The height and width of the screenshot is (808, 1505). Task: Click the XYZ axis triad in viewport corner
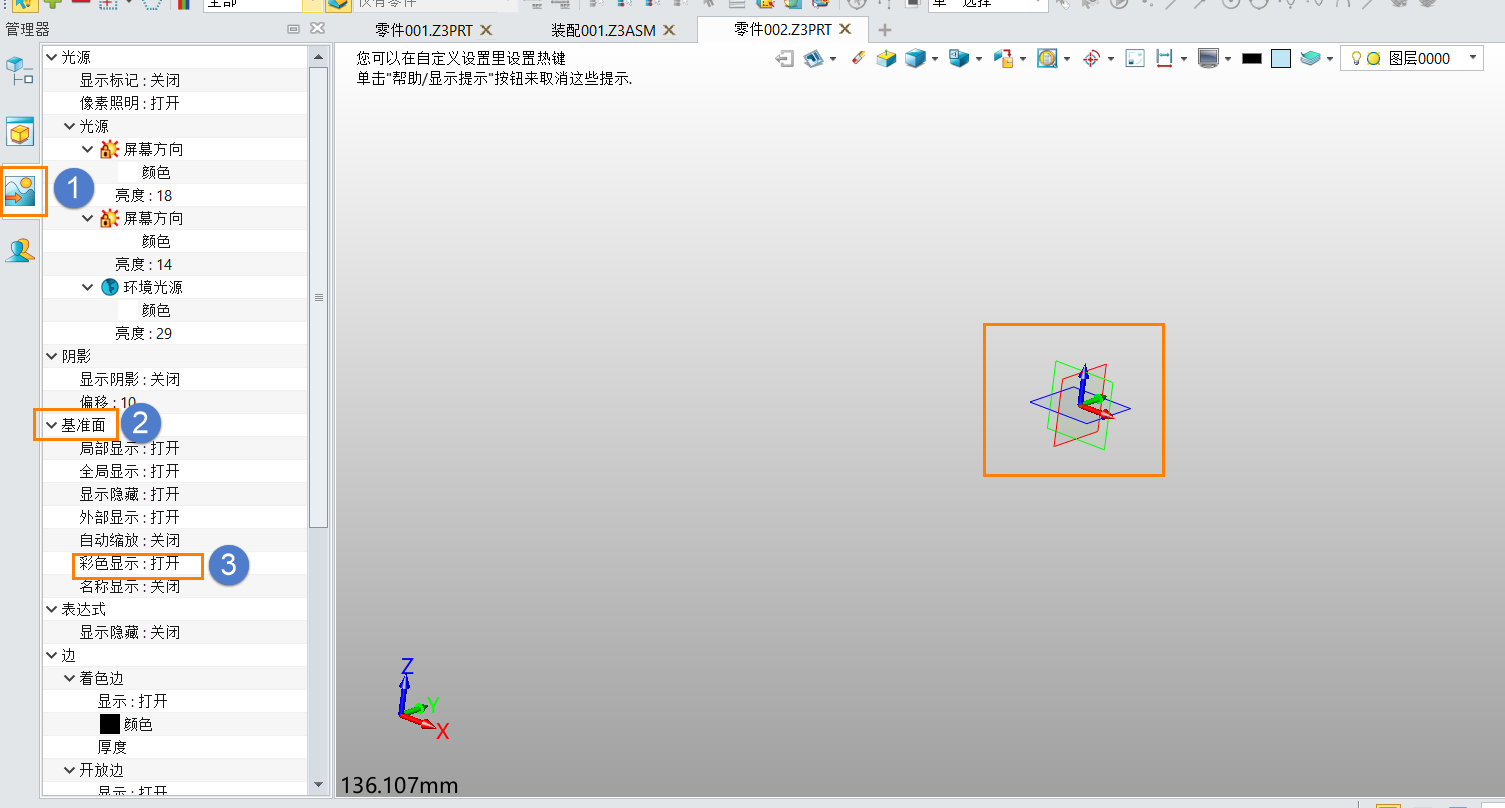pyautogui.click(x=422, y=698)
